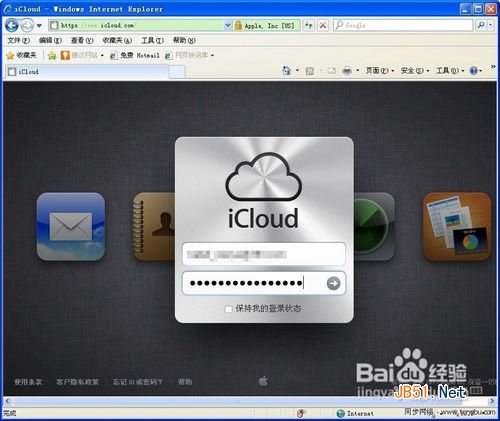Open the 查看 menu
This screenshot has height=421, width=500.
[82, 40]
